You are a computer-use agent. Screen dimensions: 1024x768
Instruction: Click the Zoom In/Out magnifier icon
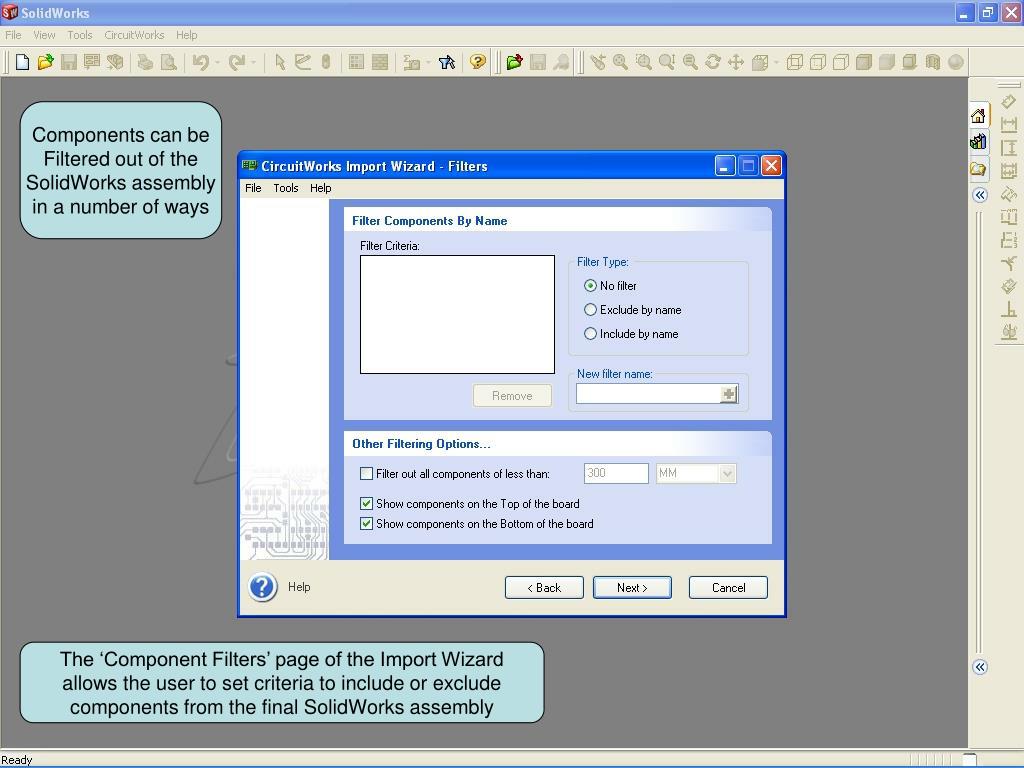(667, 62)
